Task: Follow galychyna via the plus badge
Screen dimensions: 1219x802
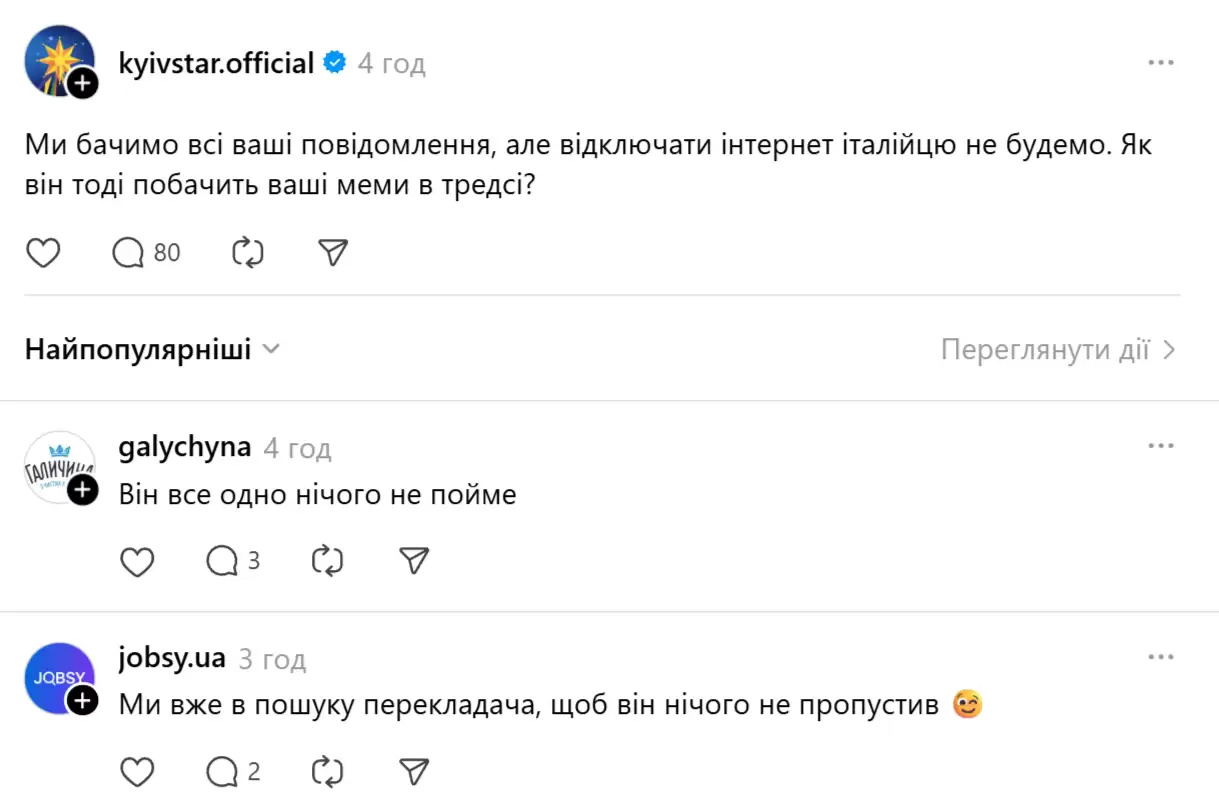Action: click(81, 491)
